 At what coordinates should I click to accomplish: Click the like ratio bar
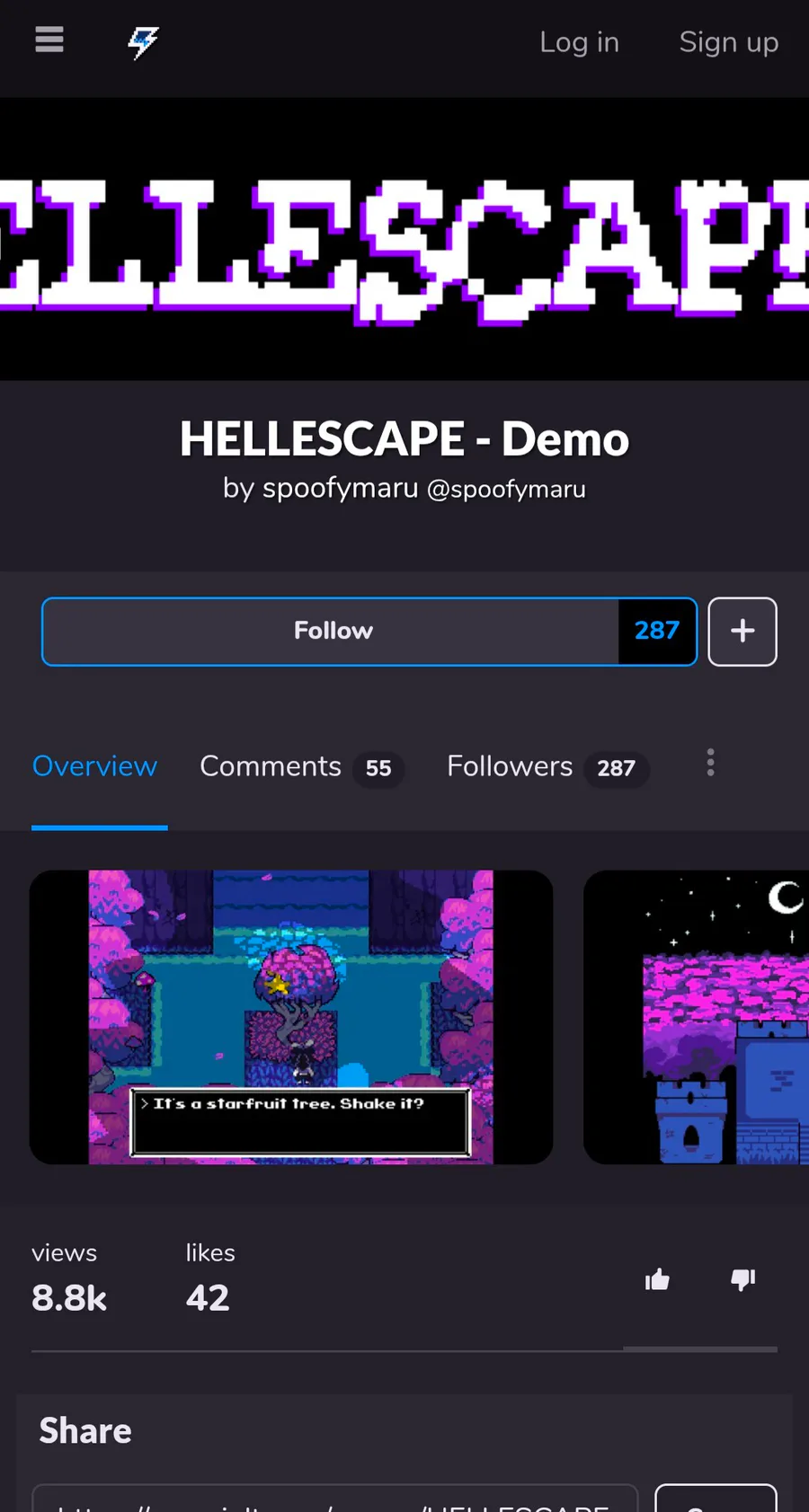click(x=404, y=1349)
